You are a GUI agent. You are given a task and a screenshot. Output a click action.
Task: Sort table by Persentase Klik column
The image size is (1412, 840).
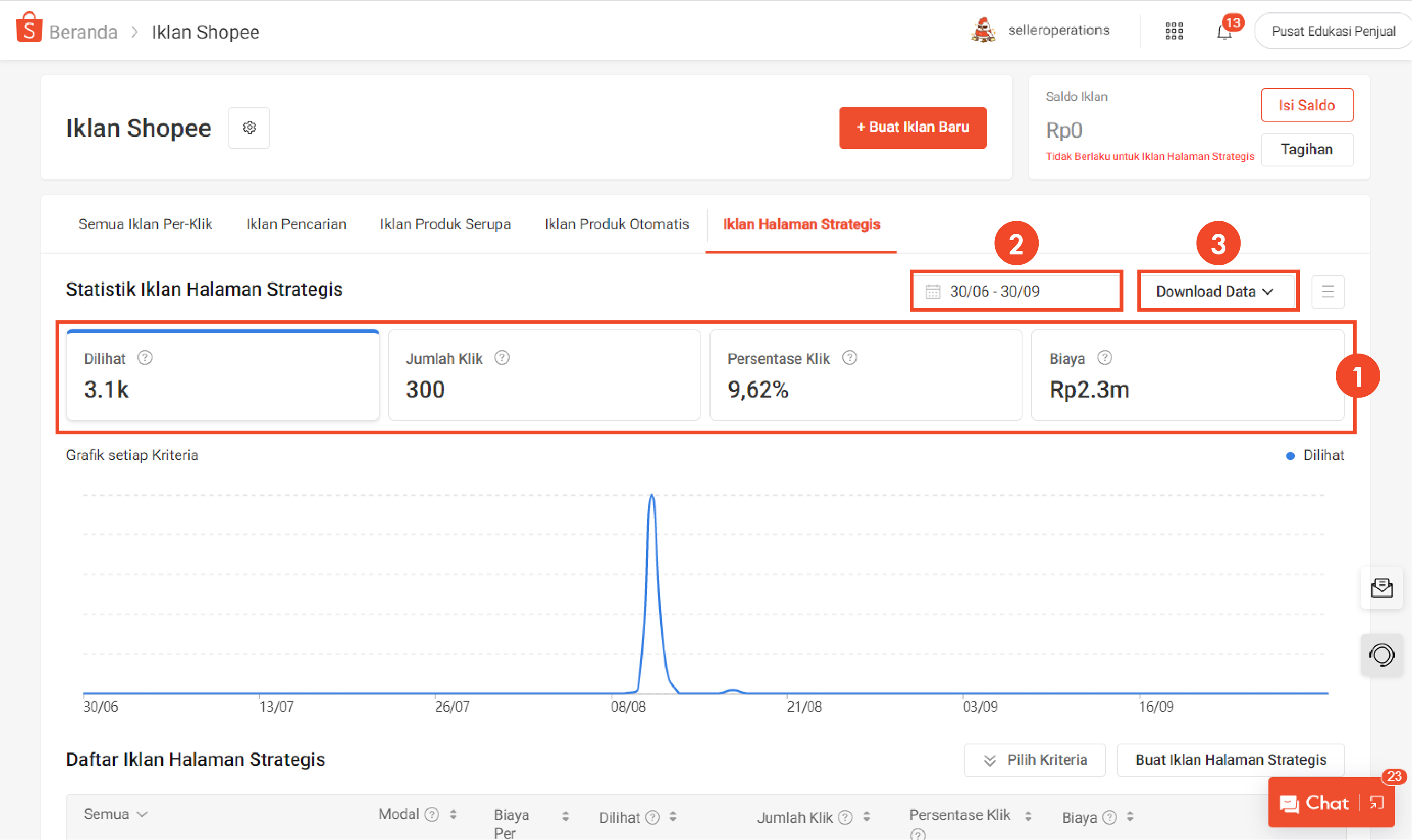click(1028, 816)
